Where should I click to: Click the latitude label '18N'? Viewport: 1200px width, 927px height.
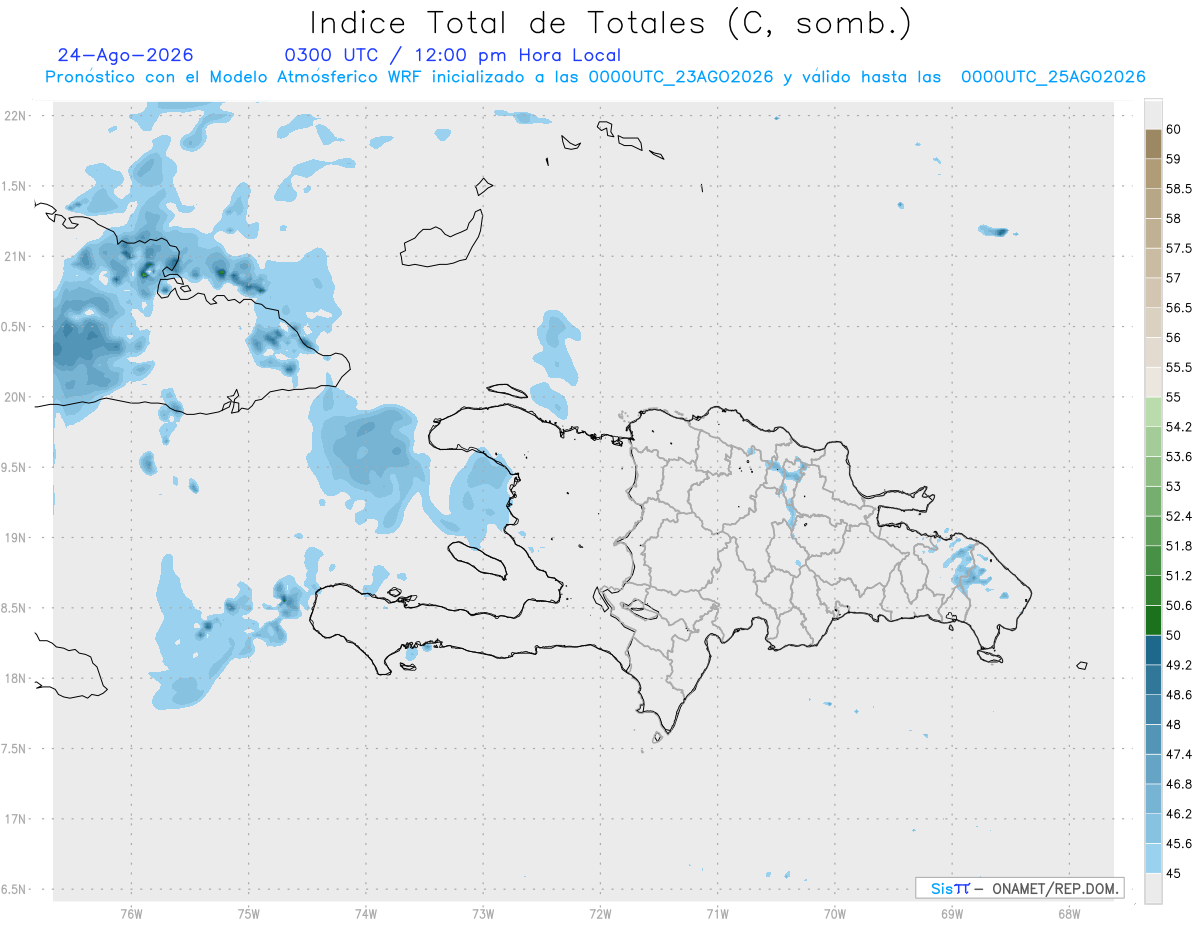[16, 678]
